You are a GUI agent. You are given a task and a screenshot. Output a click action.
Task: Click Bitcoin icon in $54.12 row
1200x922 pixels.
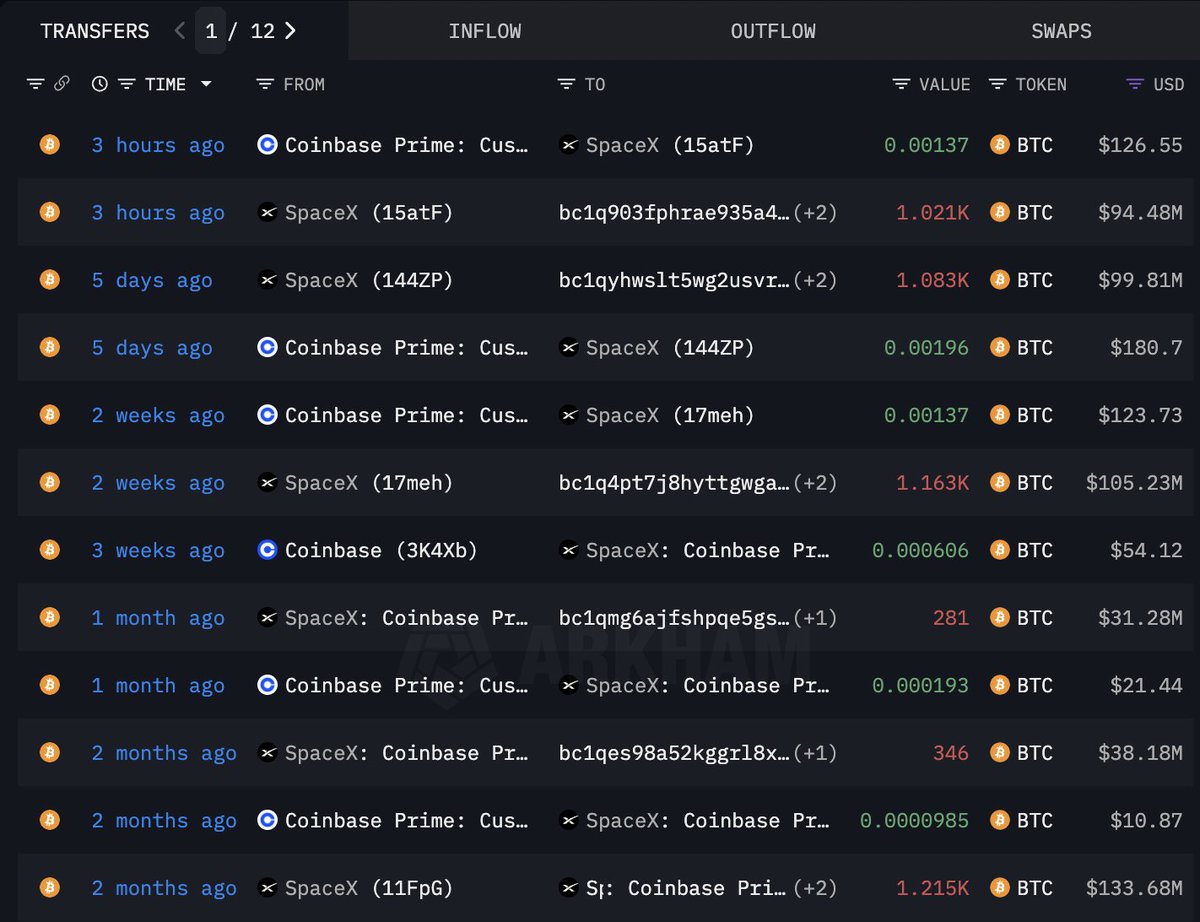[x=49, y=550]
